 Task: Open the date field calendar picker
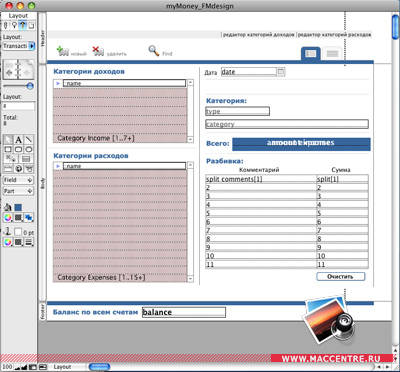281,71
